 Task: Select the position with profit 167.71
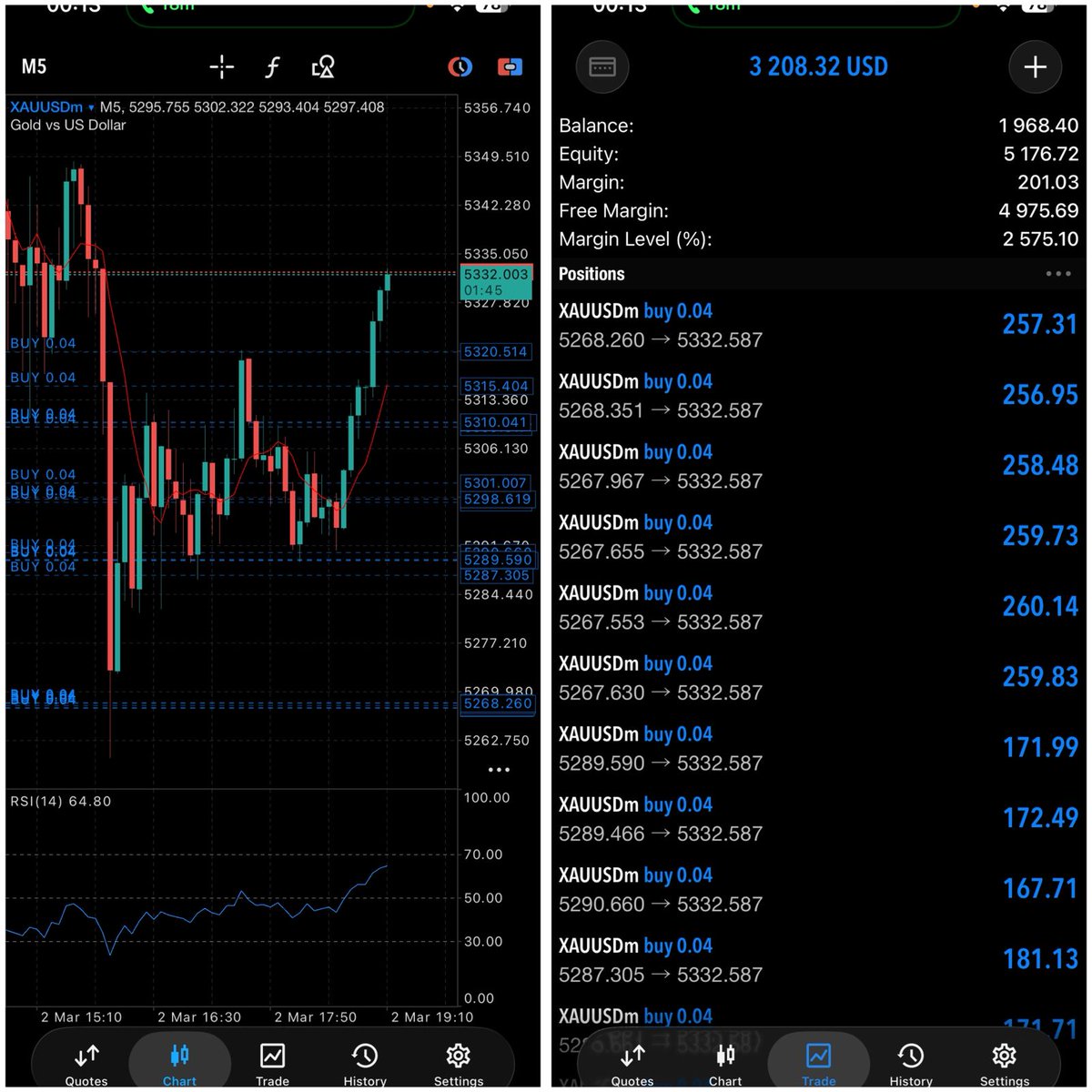click(x=819, y=889)
